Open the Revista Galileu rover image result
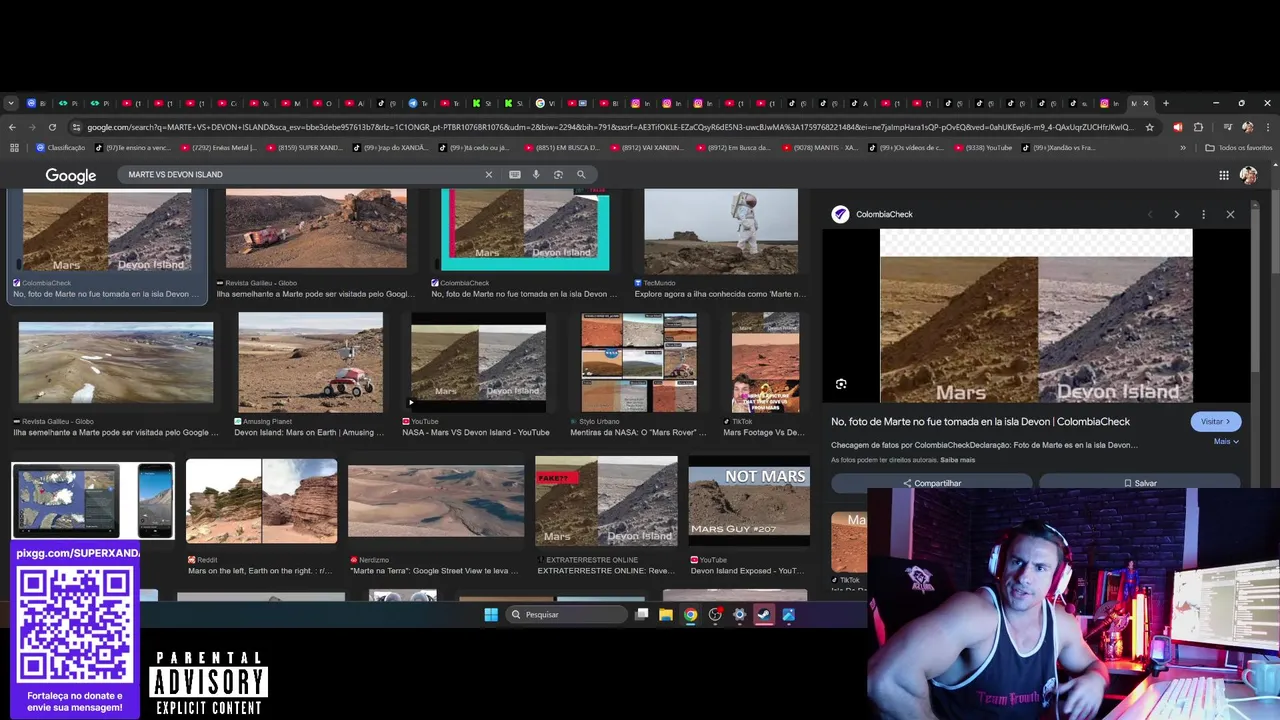This screenshot has height=720, width=1280. (x=316, y=229)
